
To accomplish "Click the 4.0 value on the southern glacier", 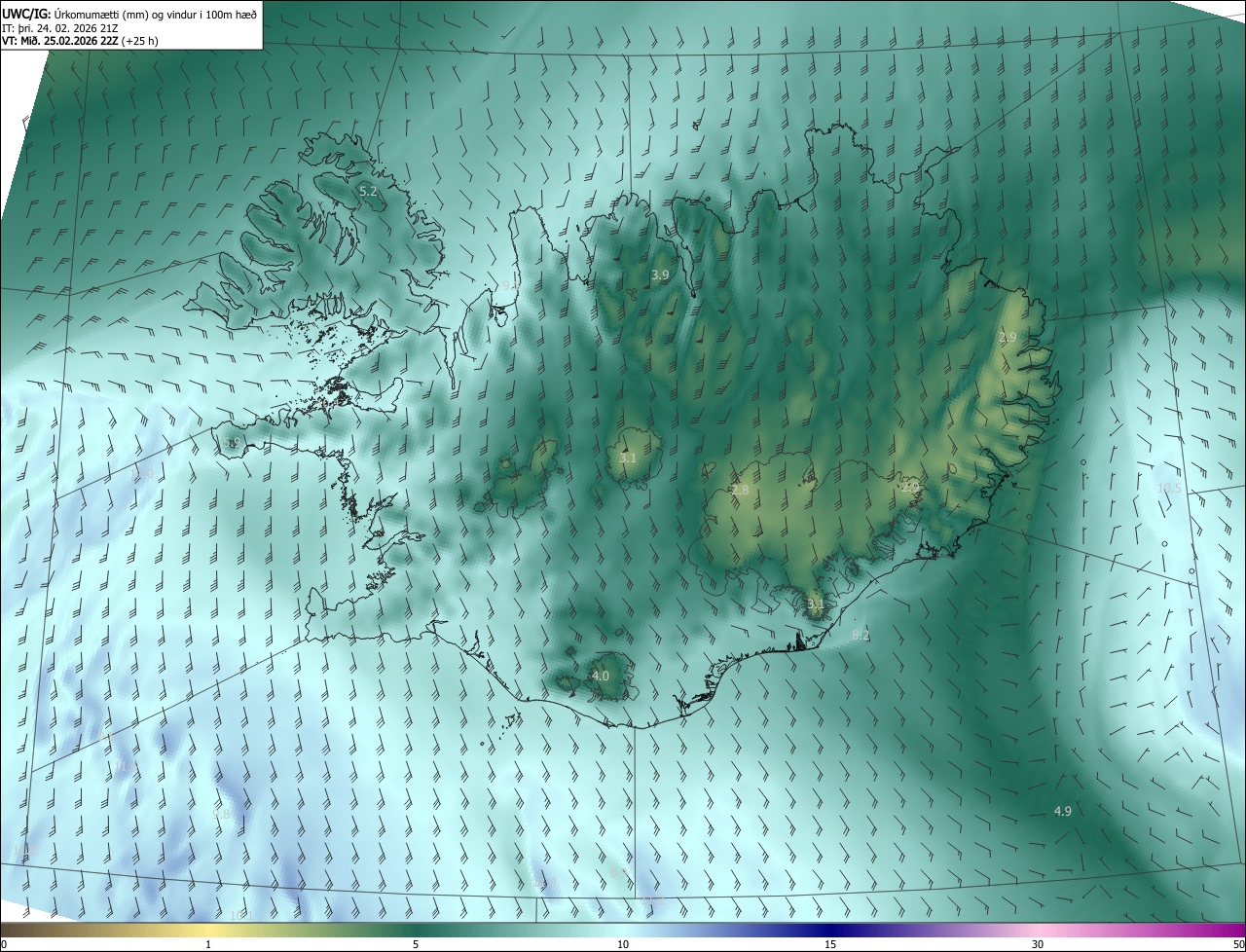I will click(x=601, y=676).
